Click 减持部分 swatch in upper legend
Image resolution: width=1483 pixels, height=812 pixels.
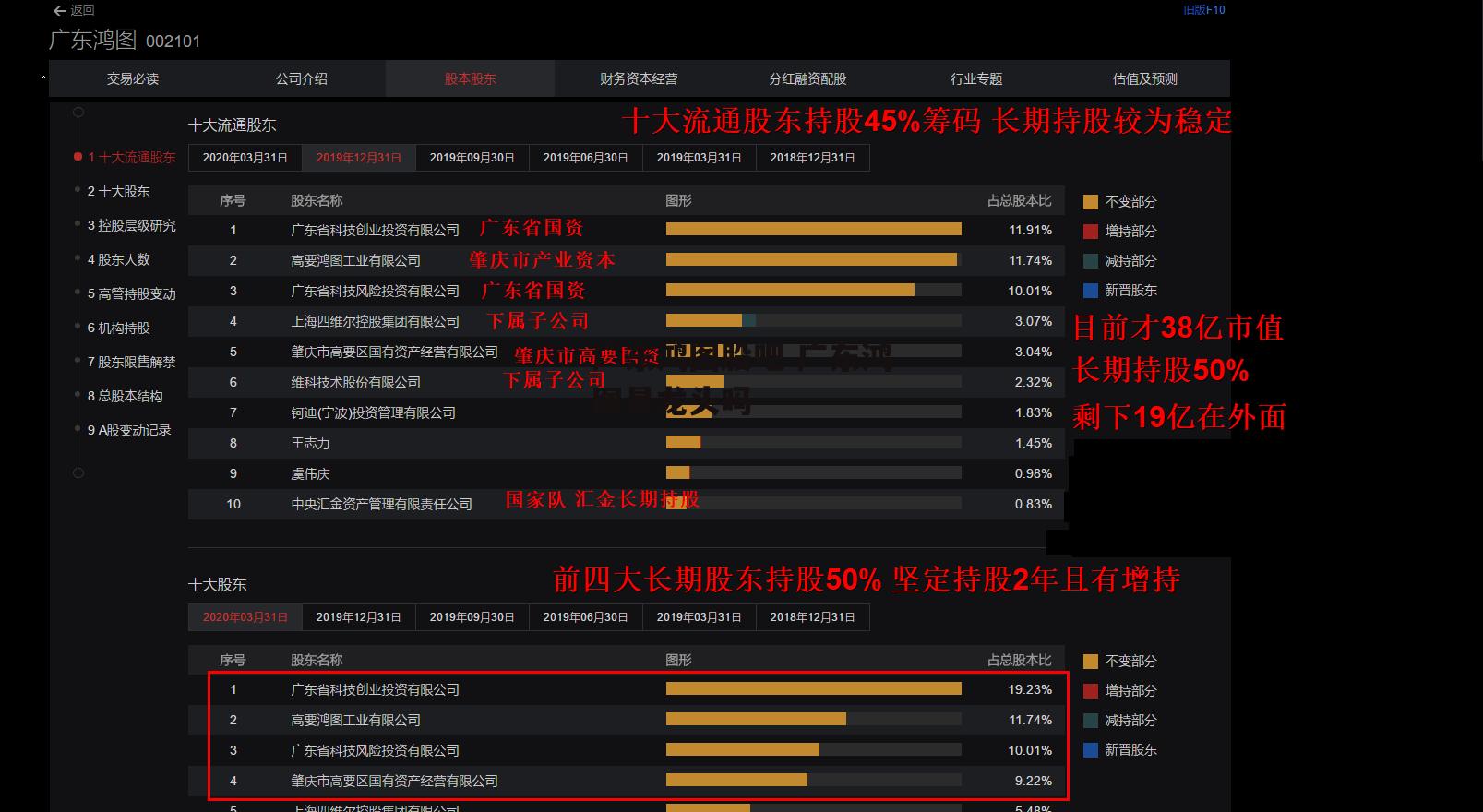[1091, 260]
